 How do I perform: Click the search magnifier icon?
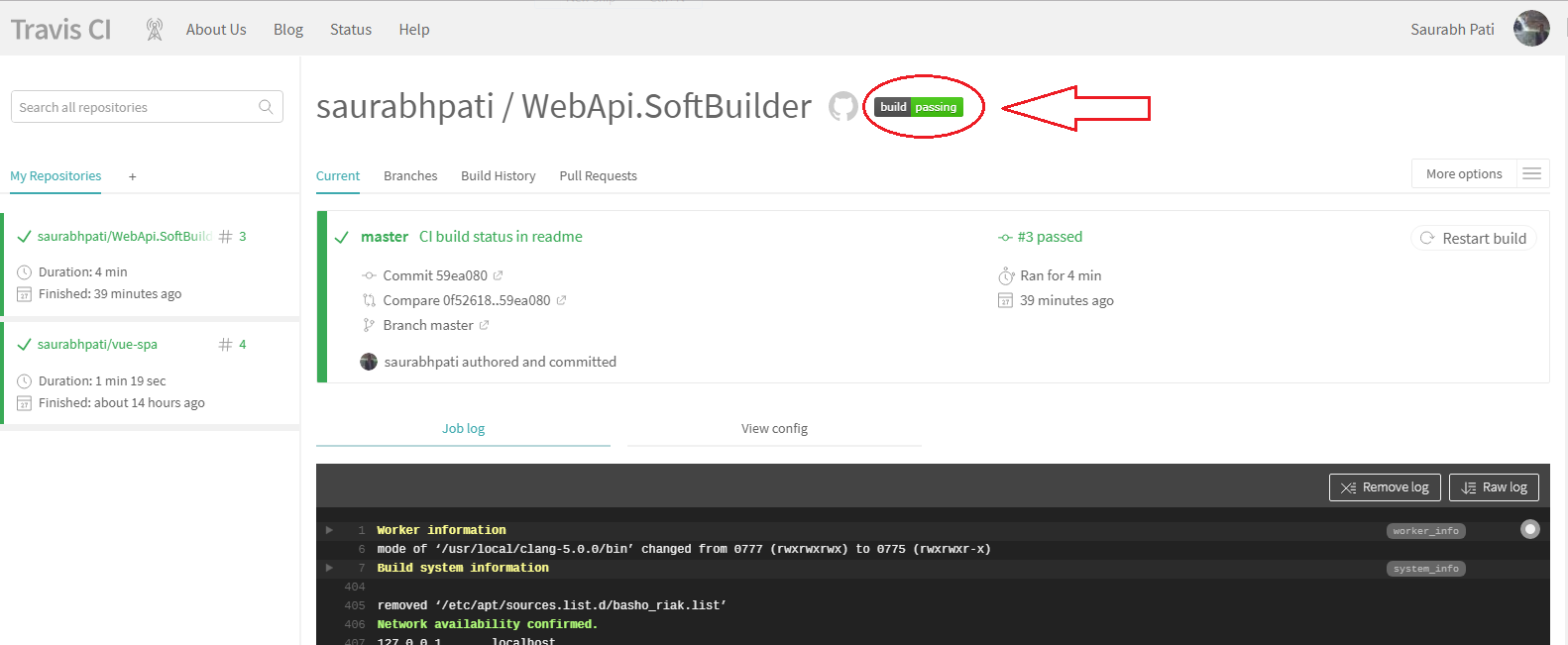[x=266, y=107]
